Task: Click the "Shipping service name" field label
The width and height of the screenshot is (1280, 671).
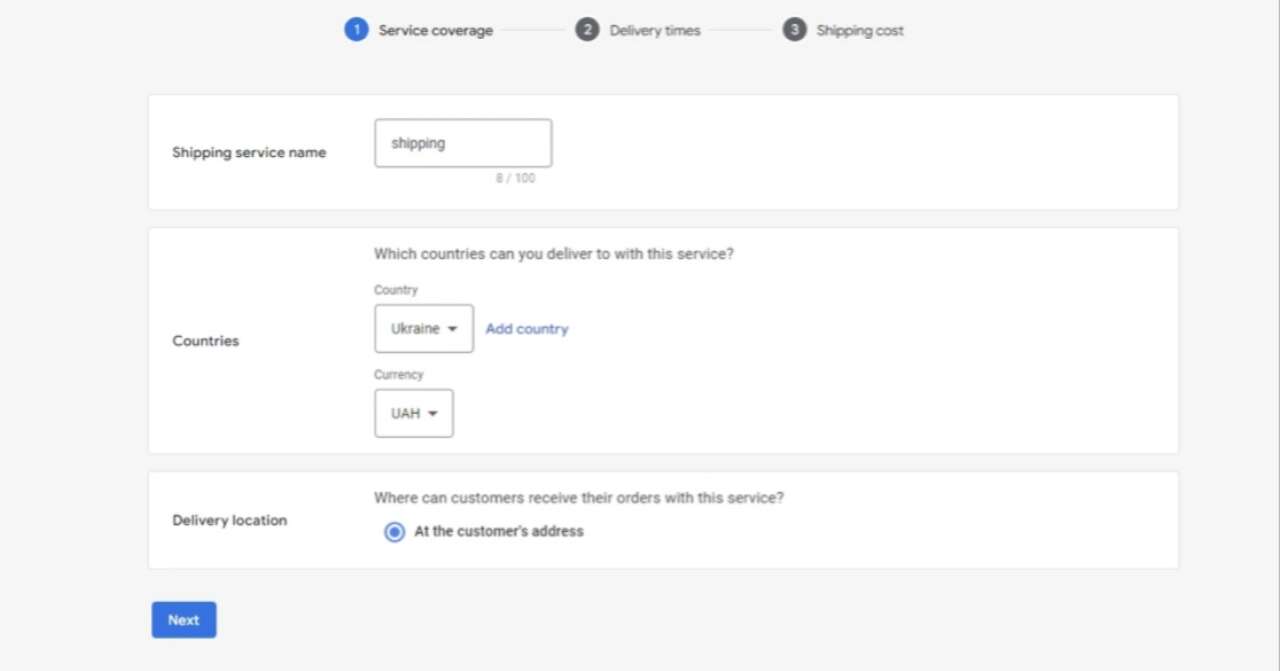Action: (x=249, y=153)
